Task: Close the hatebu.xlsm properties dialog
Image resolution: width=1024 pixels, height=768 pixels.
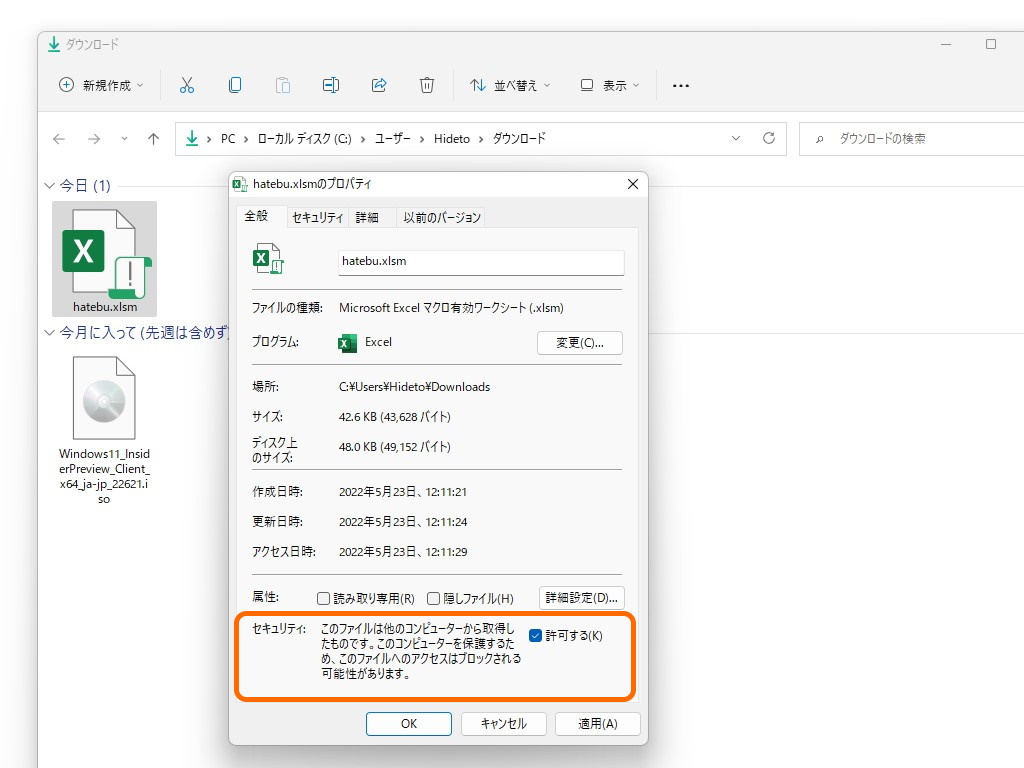Action: pos(632,184)
